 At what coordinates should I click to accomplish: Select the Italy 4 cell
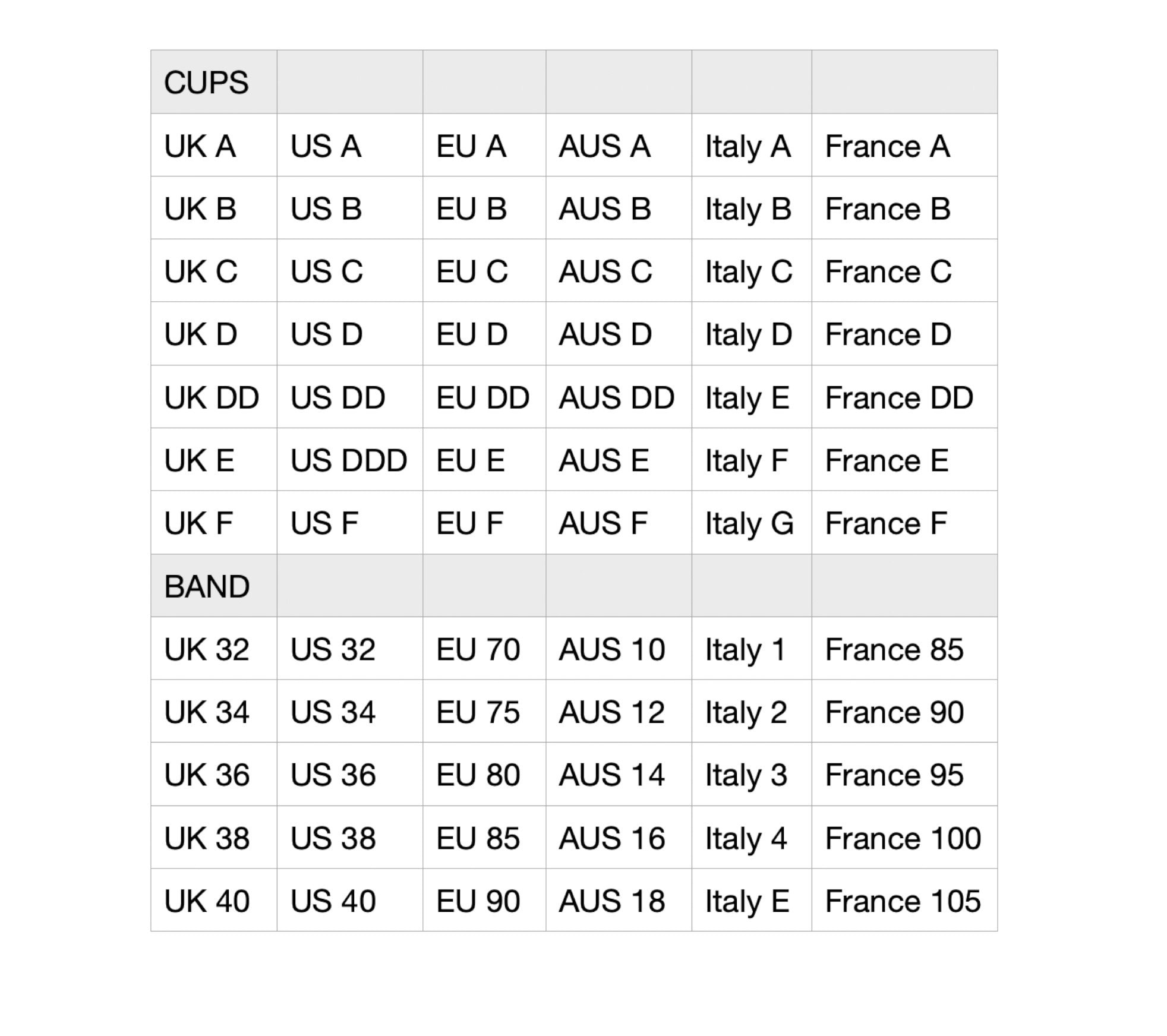752,838
